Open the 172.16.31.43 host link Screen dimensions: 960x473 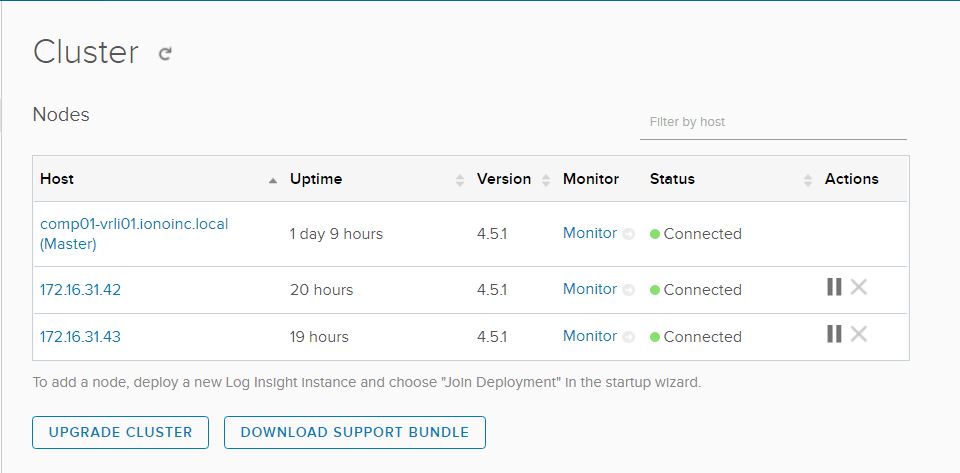tap(80, 337)
